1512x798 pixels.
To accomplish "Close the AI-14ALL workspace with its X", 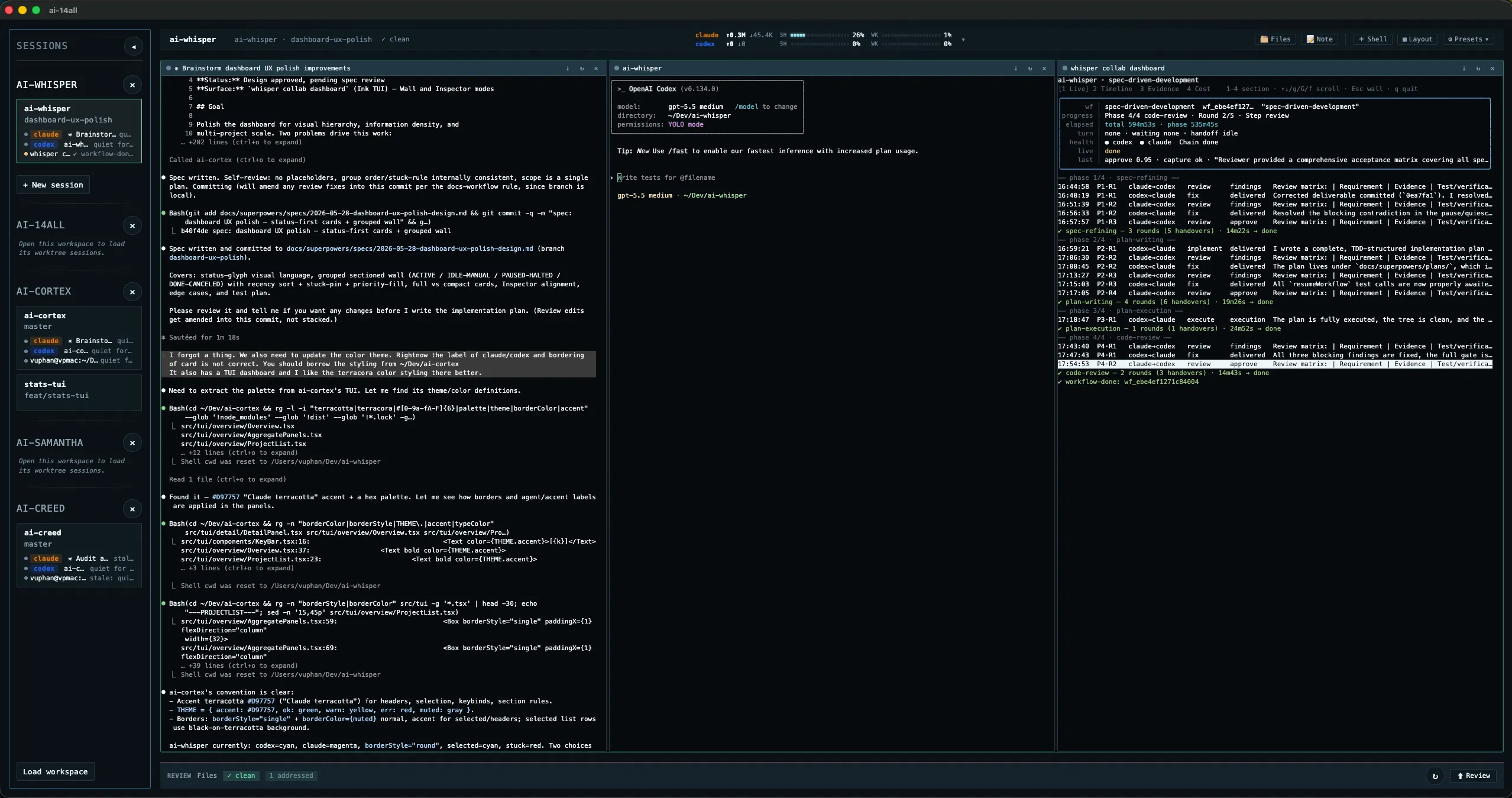I will pos(132,226).
